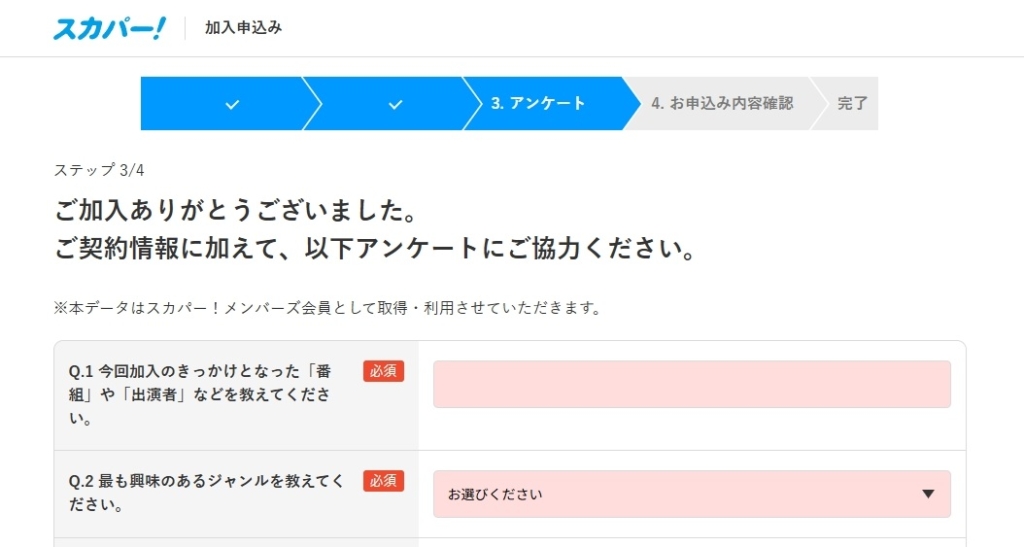The image size is (1024, 547).
Task: Select the 4. お申込み内容確認 step
Action: (722, 103)
